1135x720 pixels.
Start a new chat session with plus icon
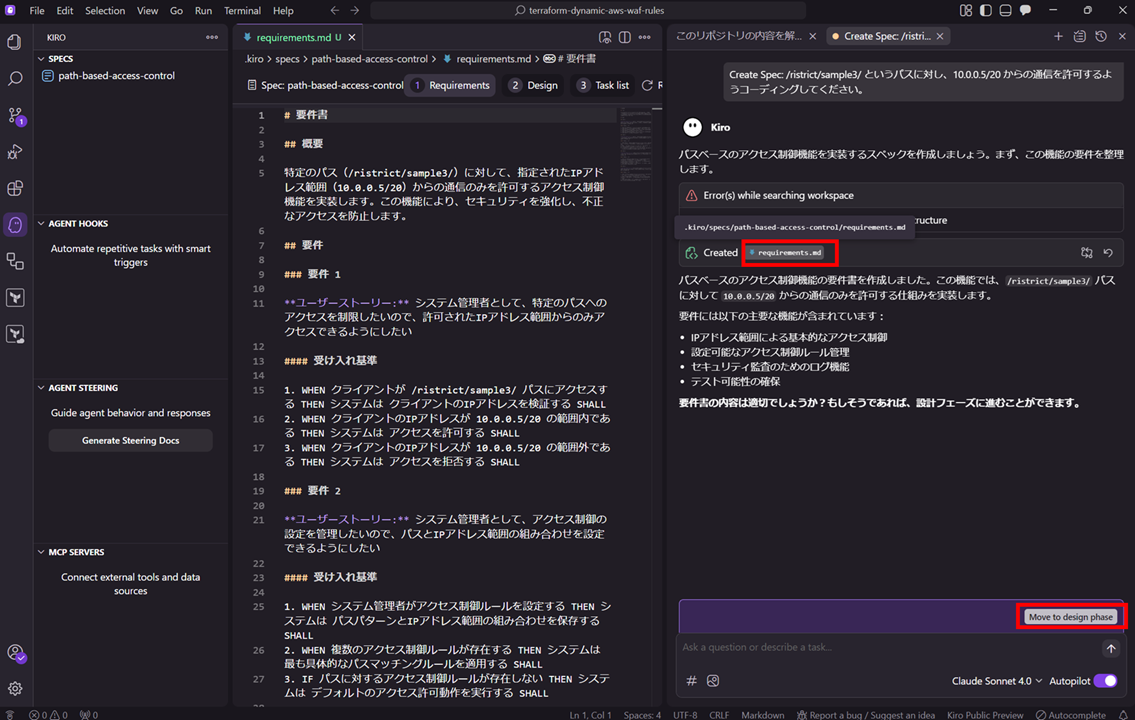1058,36
